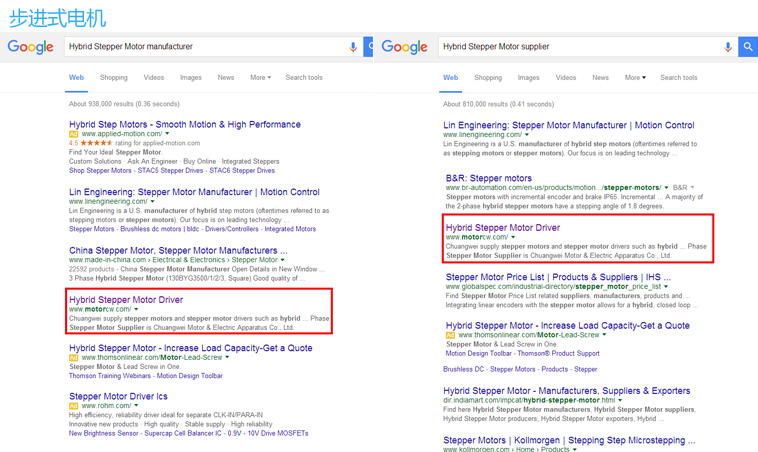
Task: Open 'Stepper Motor Price List' IHS result
Action: tap(558, 277)
